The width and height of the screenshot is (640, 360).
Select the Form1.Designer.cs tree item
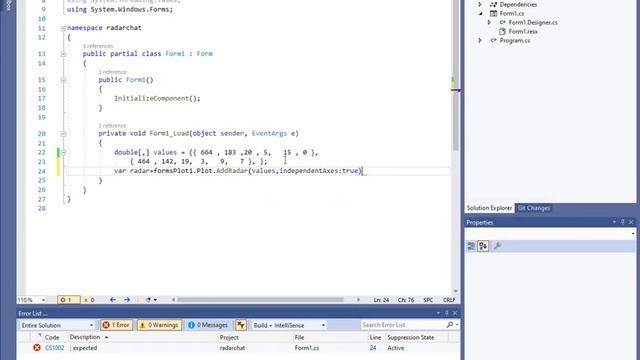coord(533,22)
